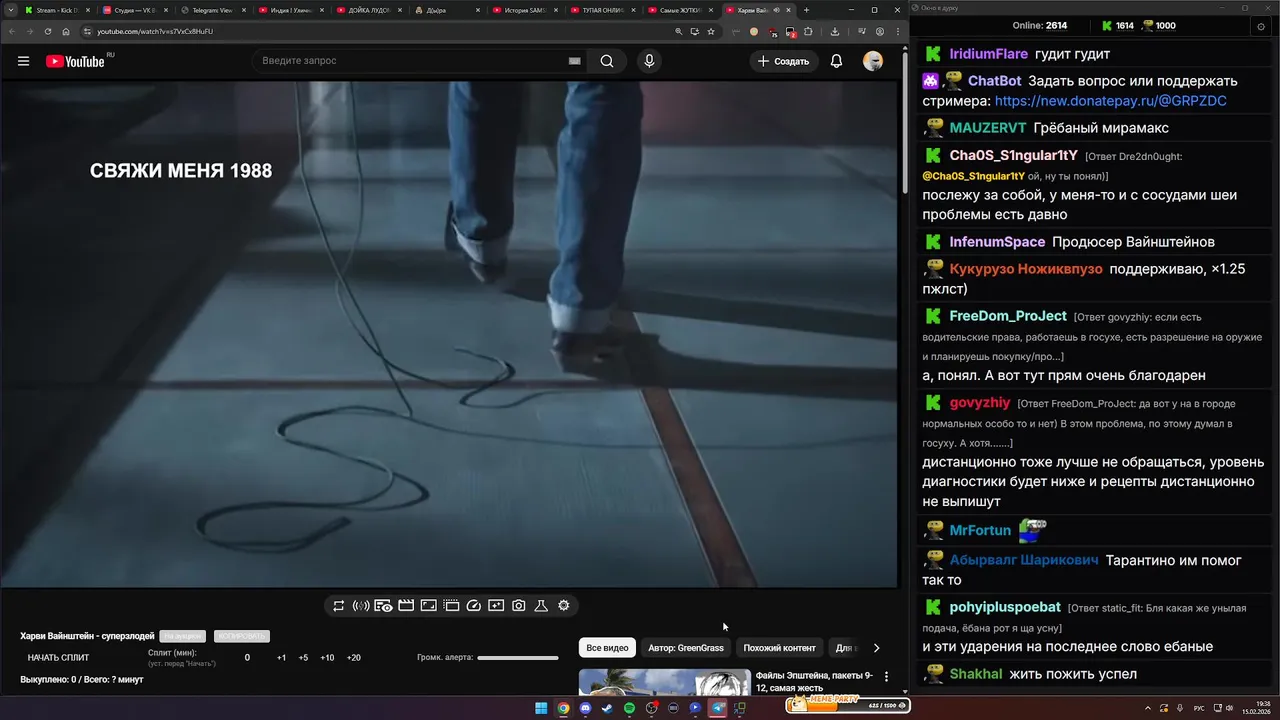Open Spotify from the taskbar
The image size is (1280, 720).
pos(629,708)
